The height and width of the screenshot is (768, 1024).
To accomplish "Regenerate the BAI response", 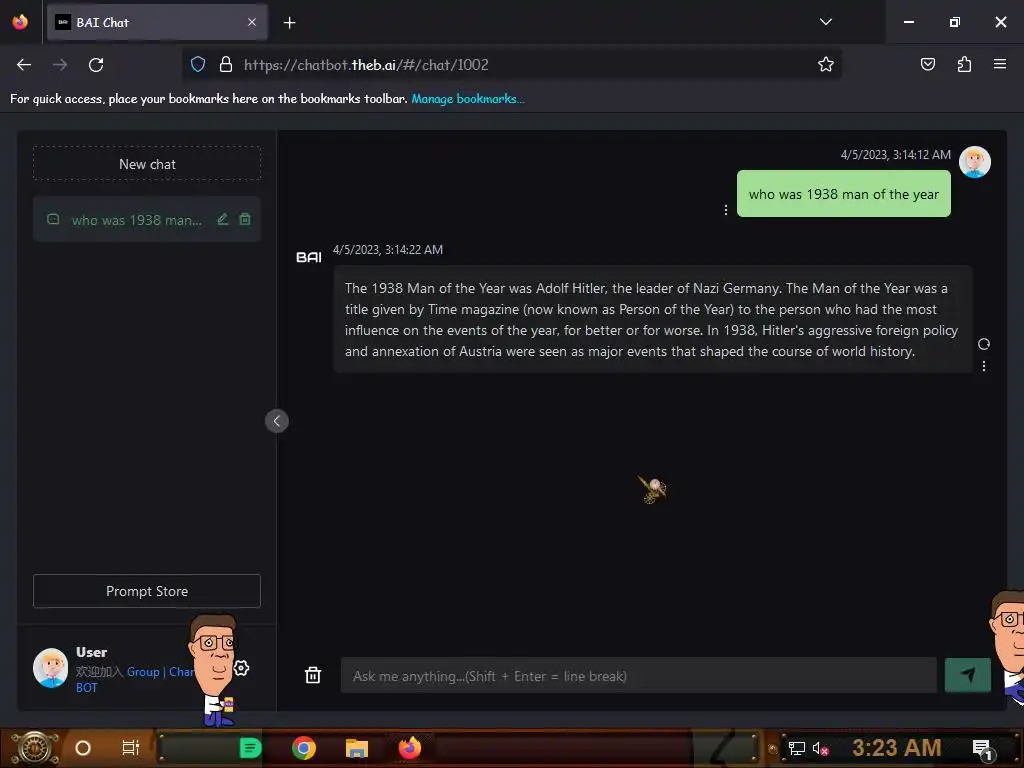I will point(984,344).
